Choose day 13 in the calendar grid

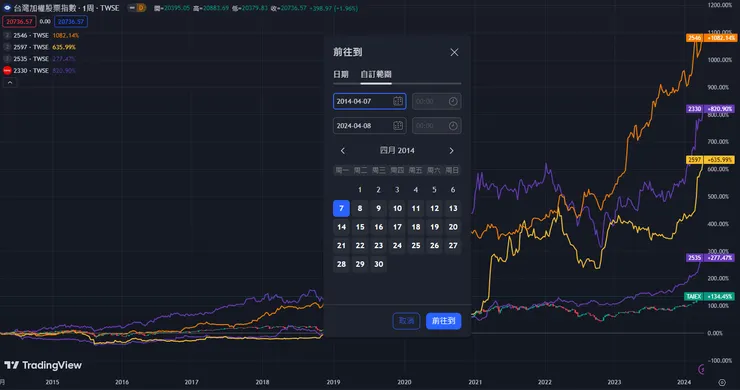point(453,208)
